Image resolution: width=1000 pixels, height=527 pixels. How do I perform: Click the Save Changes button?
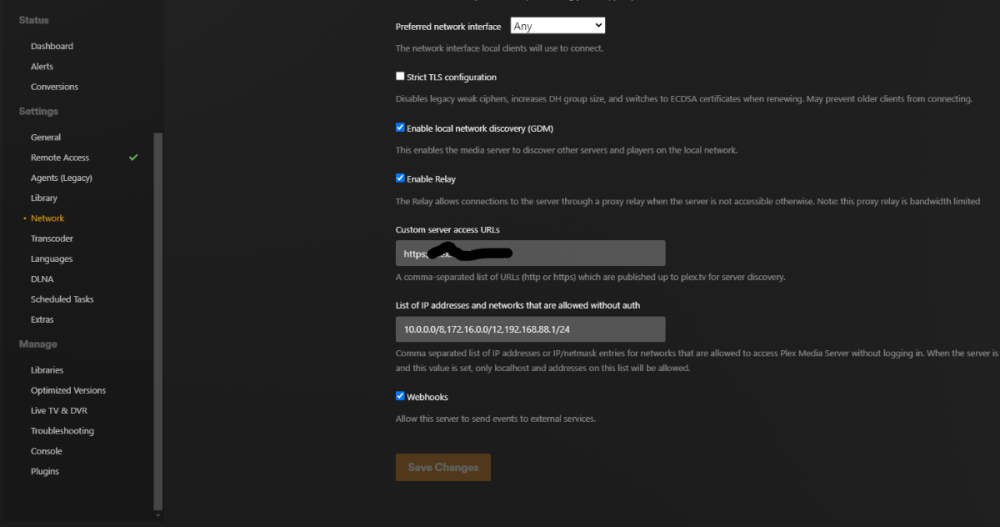pyautogui.click(x=443, y=468)
